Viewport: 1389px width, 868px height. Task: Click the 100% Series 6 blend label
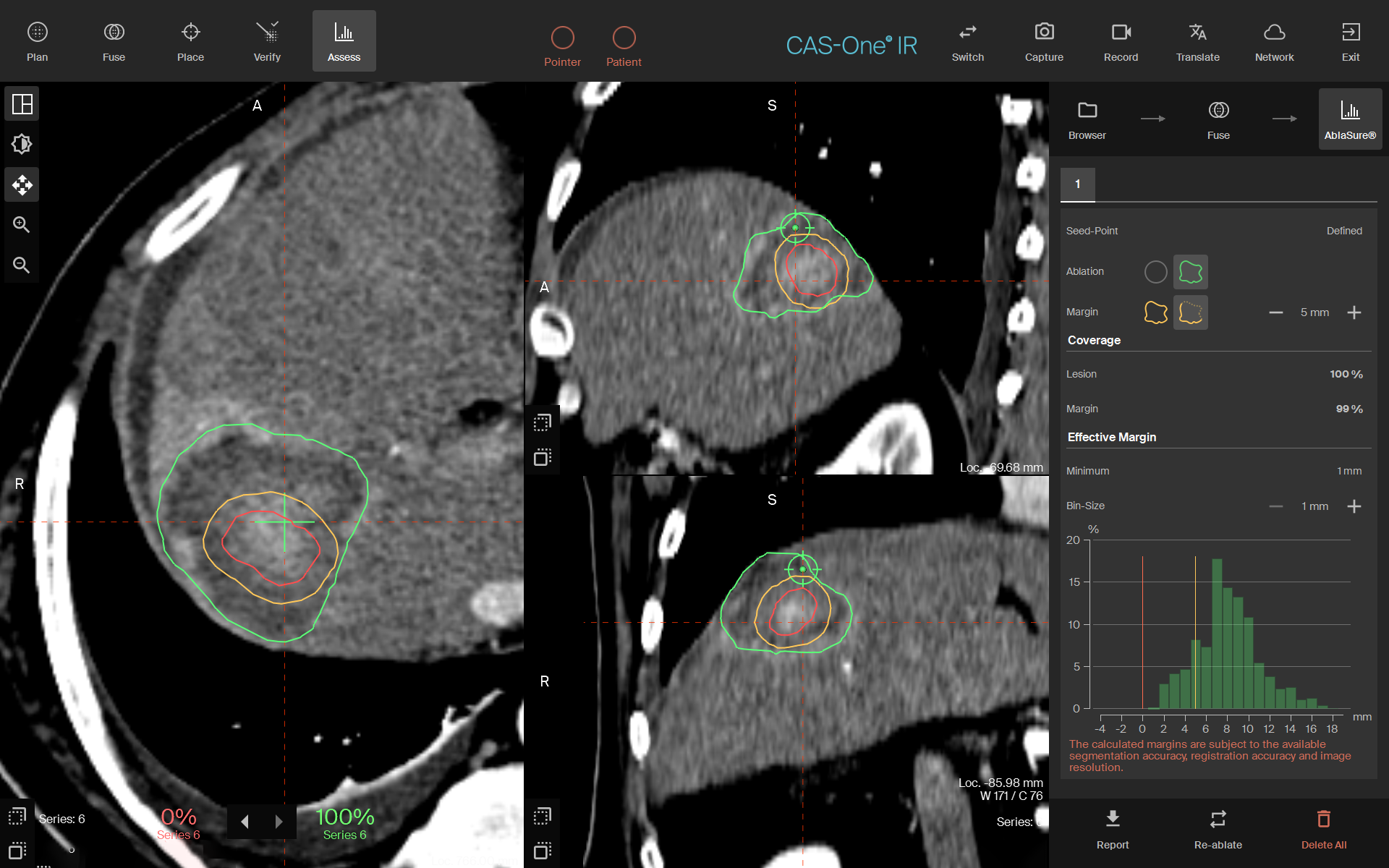point(345,823)
